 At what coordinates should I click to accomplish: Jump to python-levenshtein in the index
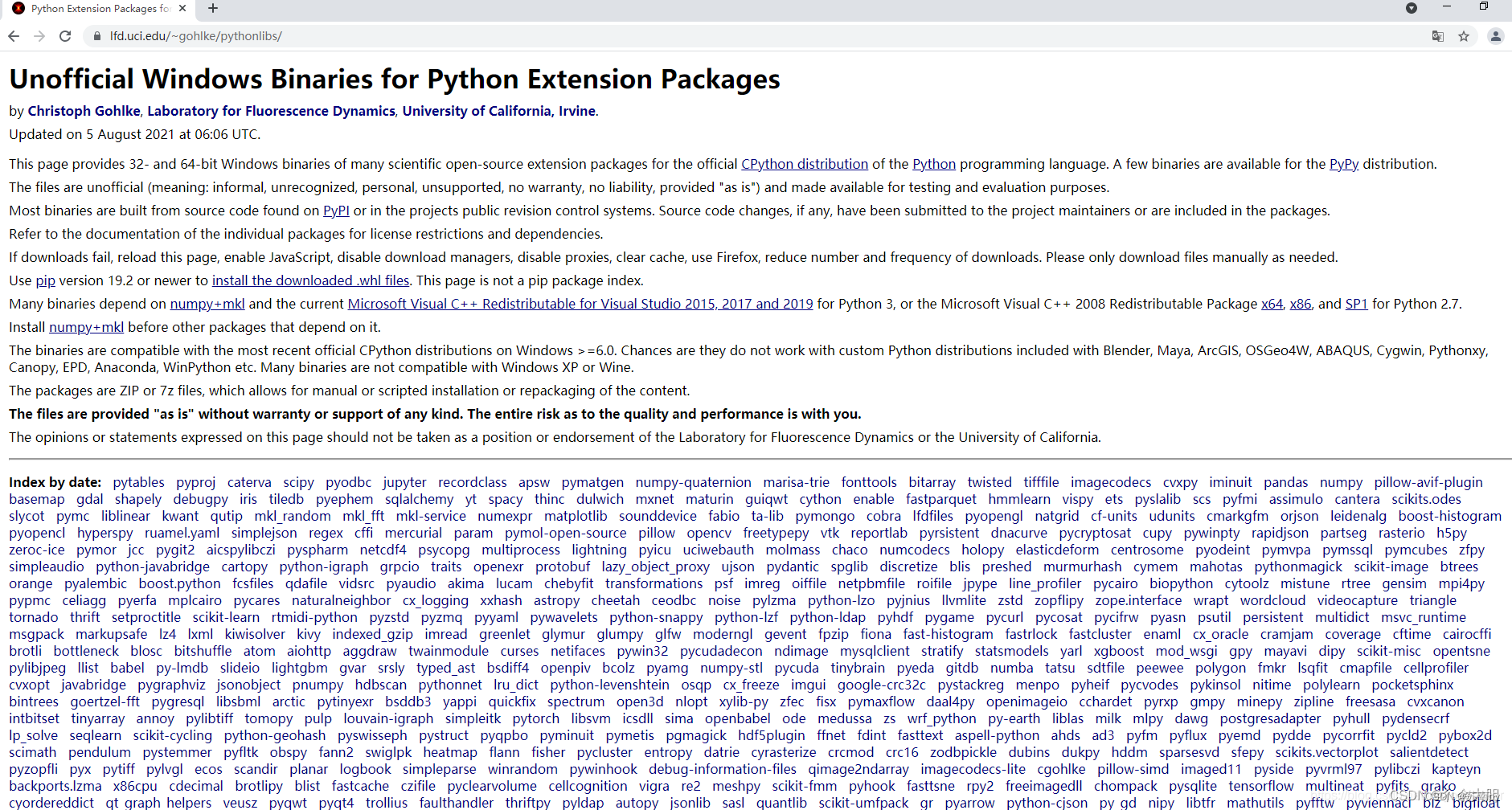(x=609, y=685)
